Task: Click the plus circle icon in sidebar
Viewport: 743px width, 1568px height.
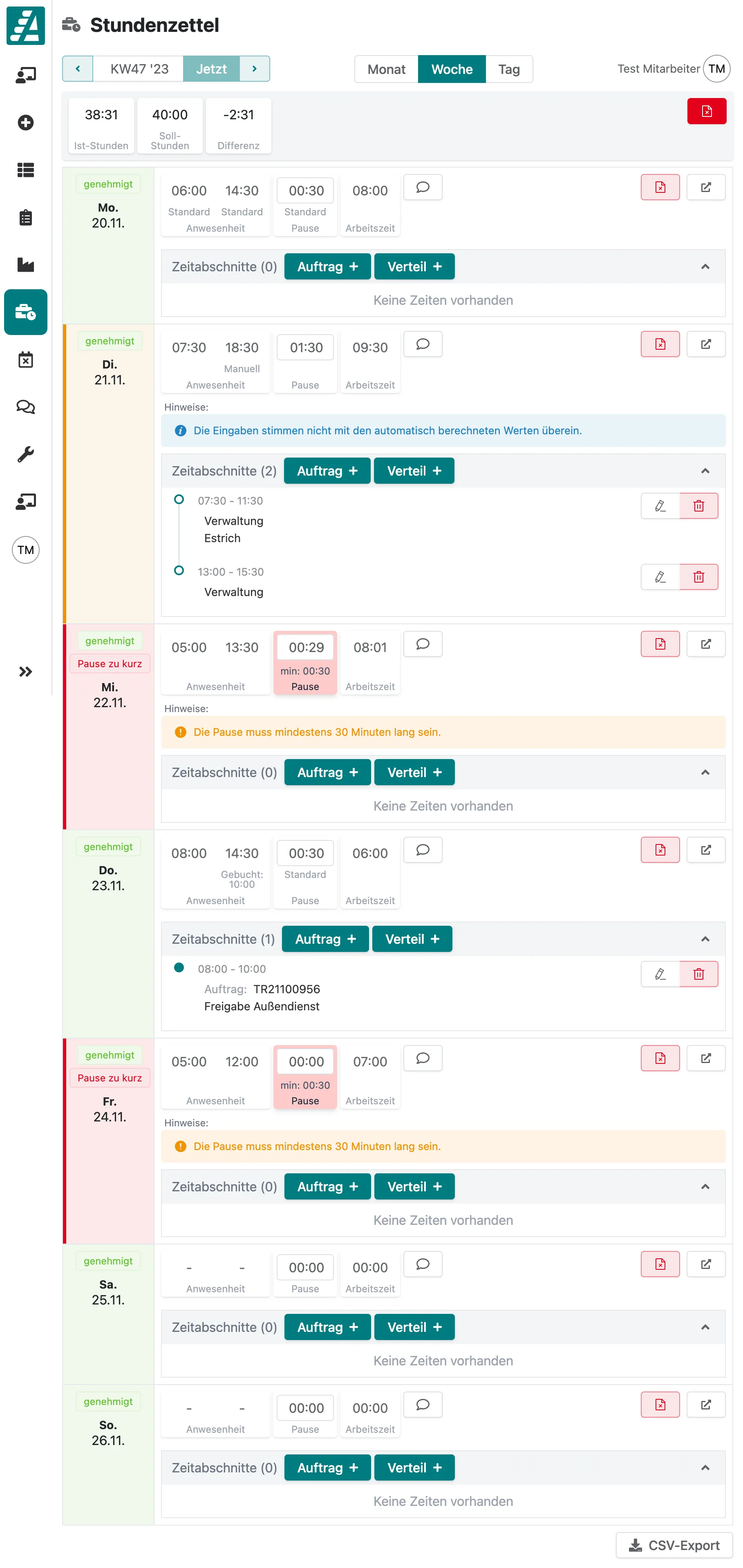Action: [26, 122]
